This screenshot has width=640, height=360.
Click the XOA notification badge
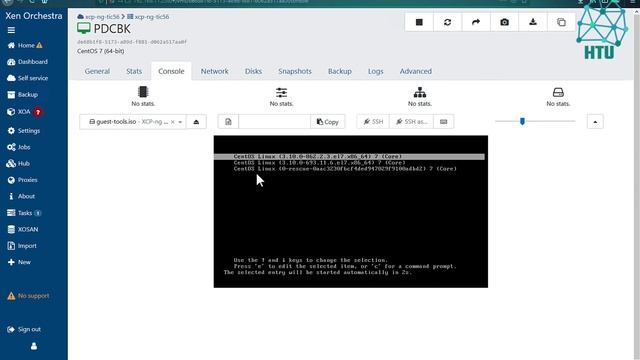coord(38,112)
